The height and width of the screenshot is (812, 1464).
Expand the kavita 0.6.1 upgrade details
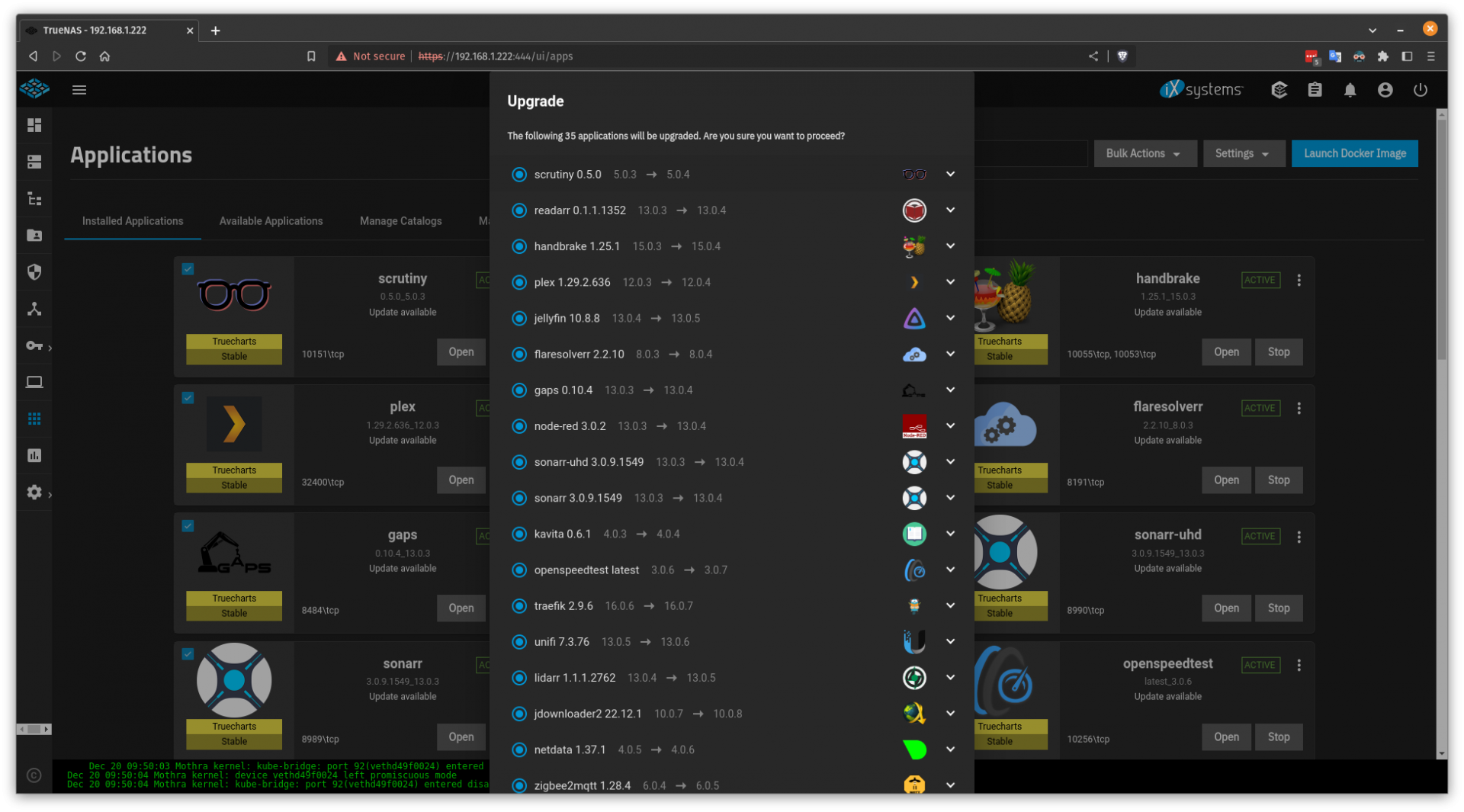(950, 534)
